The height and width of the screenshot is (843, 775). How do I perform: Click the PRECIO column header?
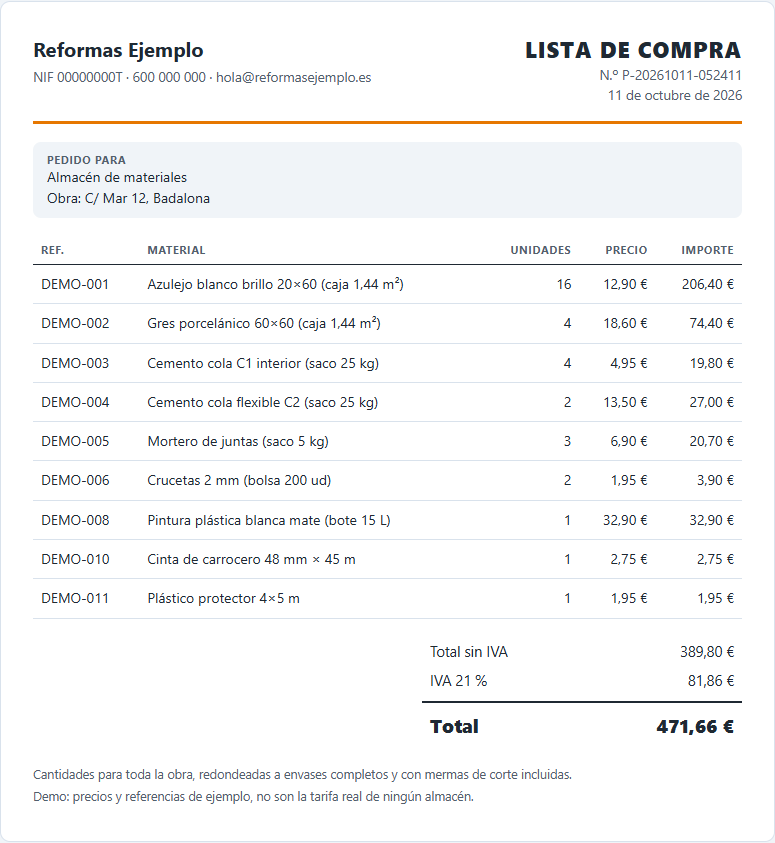(626, 250)
